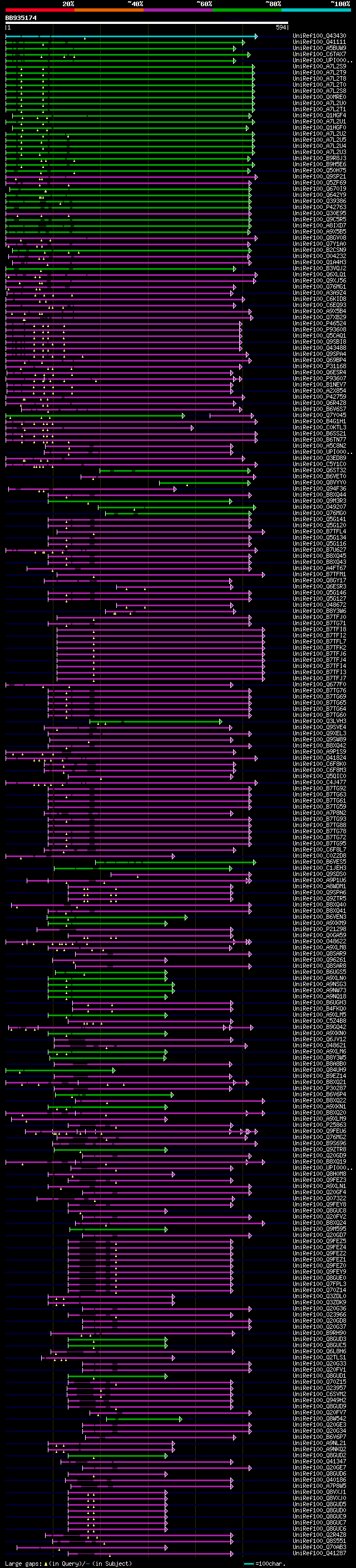Click hit label UniRef100_A7P8W5
This screenshot has height=1568, width=356.
pos(319,1486)
